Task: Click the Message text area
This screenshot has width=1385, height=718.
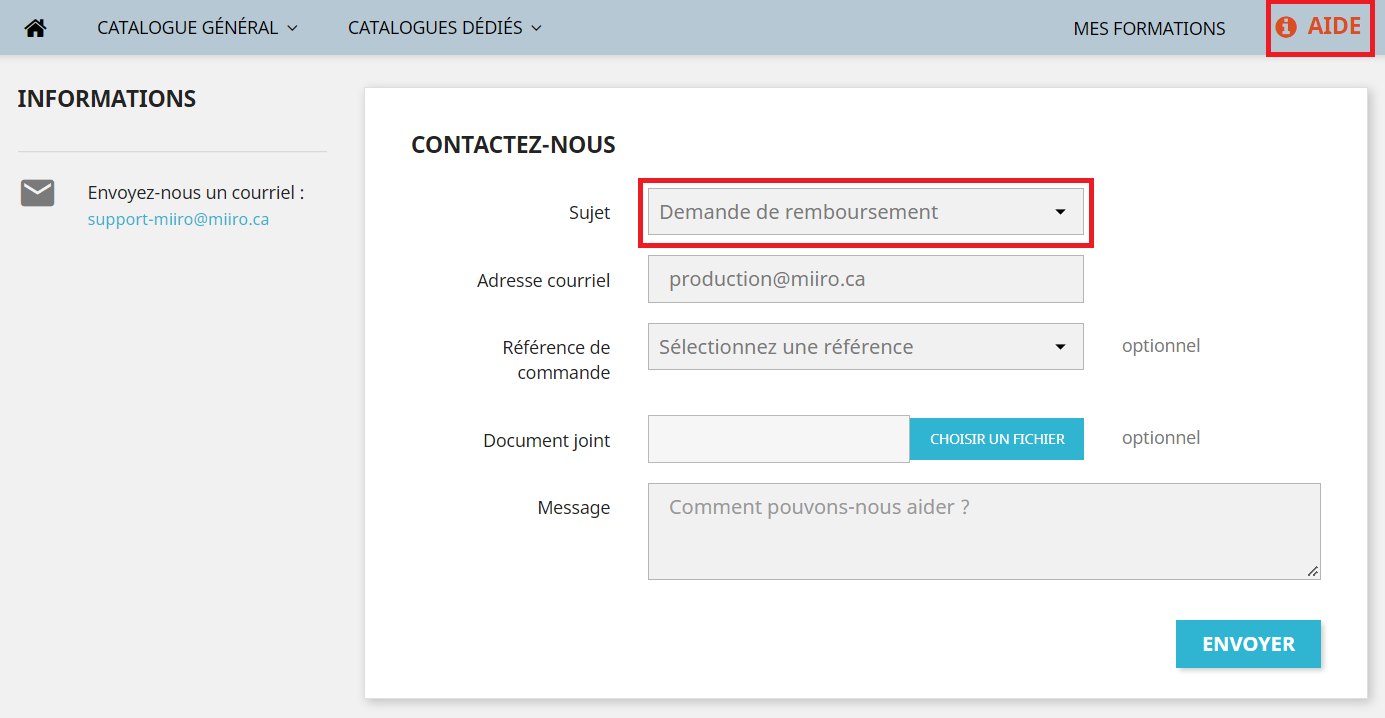Action: pos(984,532)
